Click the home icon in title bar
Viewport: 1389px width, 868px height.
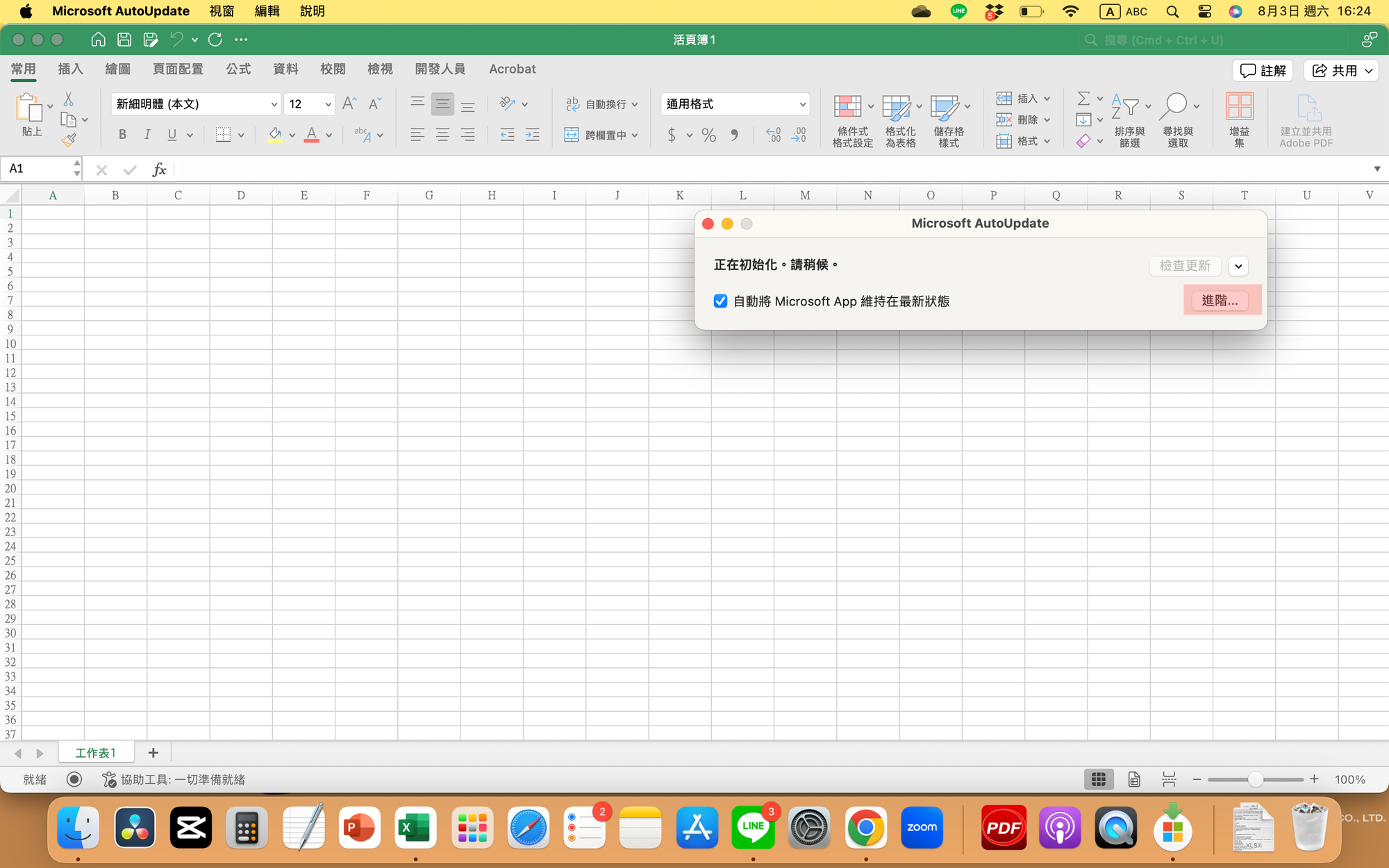tap(98, 40)
